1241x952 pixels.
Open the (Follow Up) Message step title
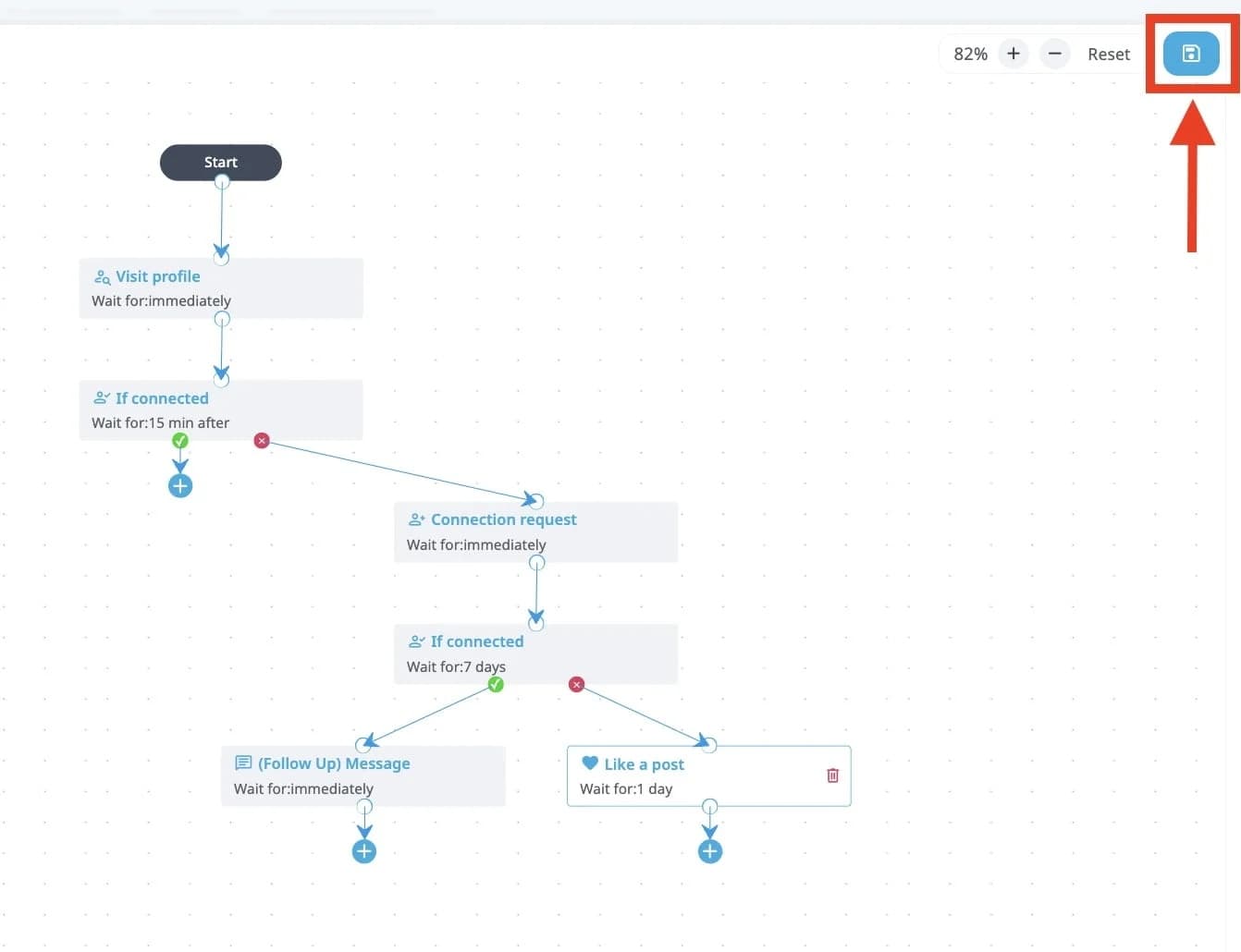click(x=334, y=763)
